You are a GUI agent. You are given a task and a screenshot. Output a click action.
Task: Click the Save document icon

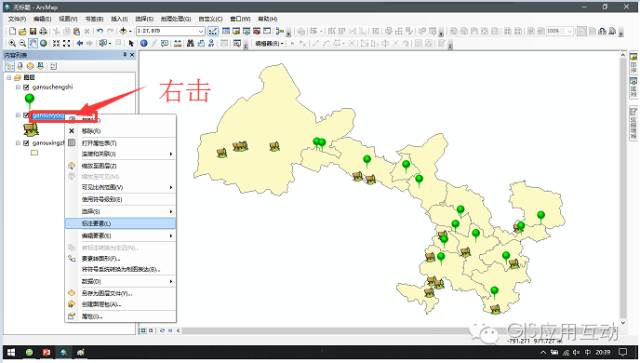pyautogui.click(x=33, y=31)
